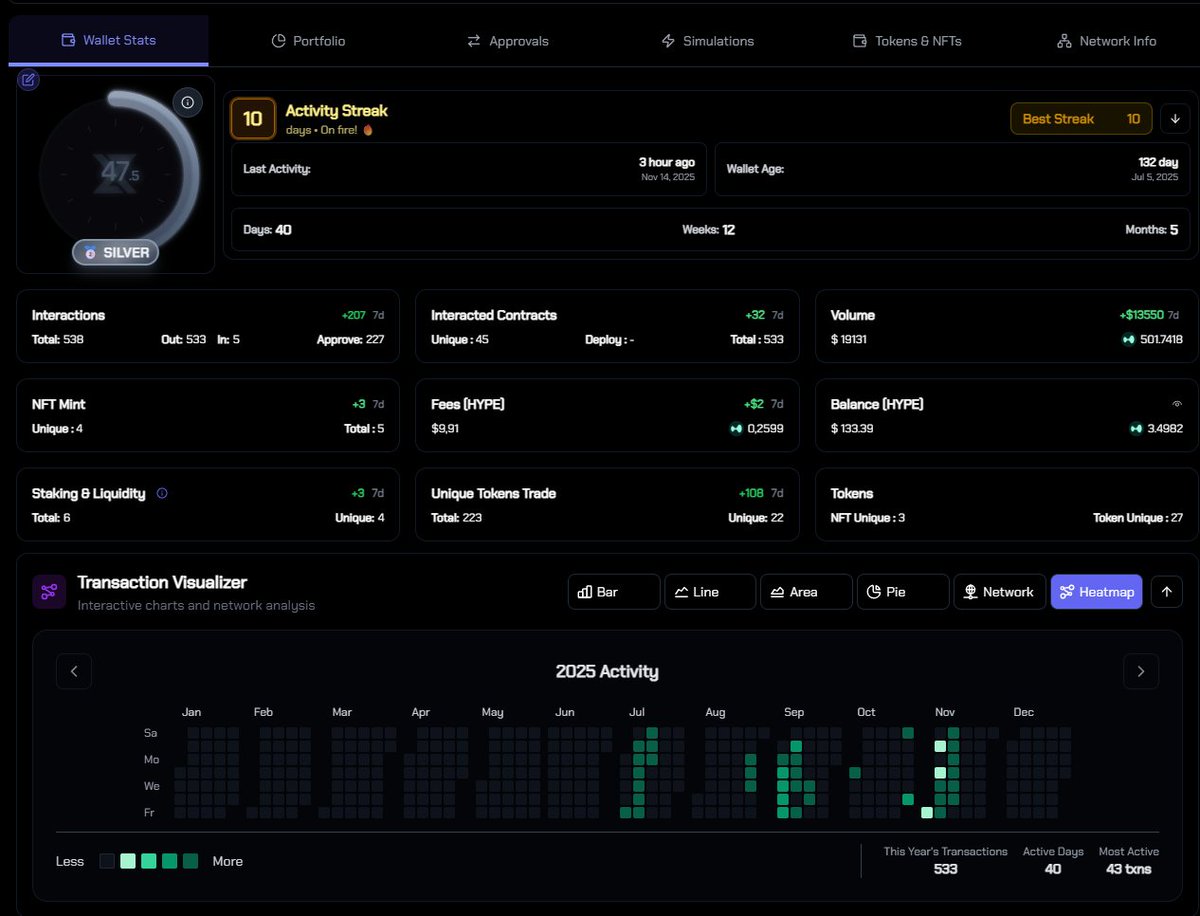
Task: Click the Transaction Visualizer network icon
Action: coord(49,591)
